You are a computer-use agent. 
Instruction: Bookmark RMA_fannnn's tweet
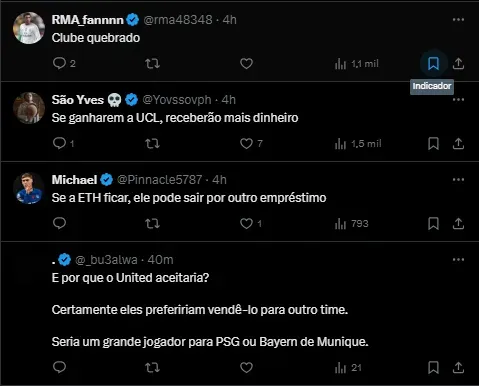(433, 63)
